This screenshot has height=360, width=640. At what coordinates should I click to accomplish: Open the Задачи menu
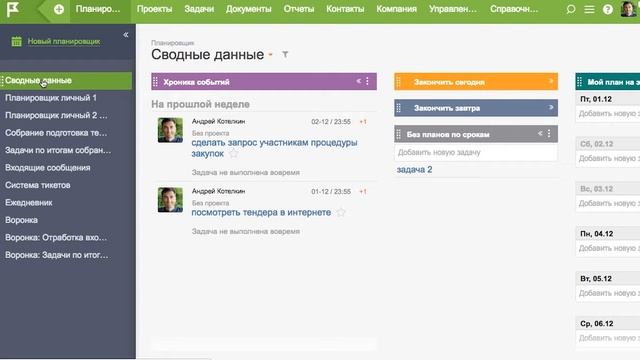(199, 9)
